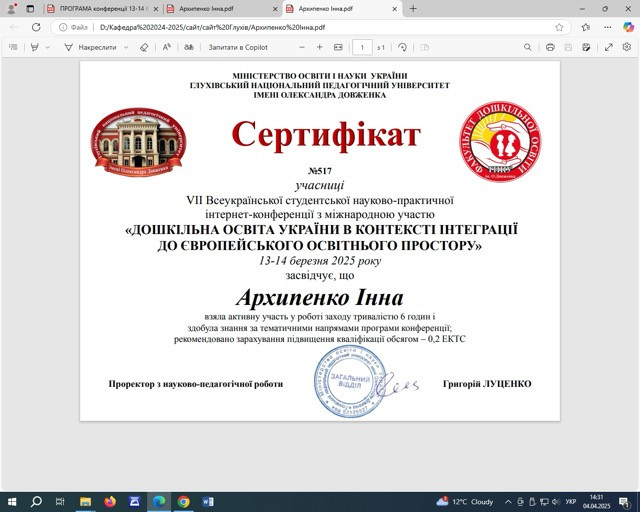This screenshot has width=640, height=512.
Task: Expand the Накреслити pen options dropdown
Action: point(126,47)
